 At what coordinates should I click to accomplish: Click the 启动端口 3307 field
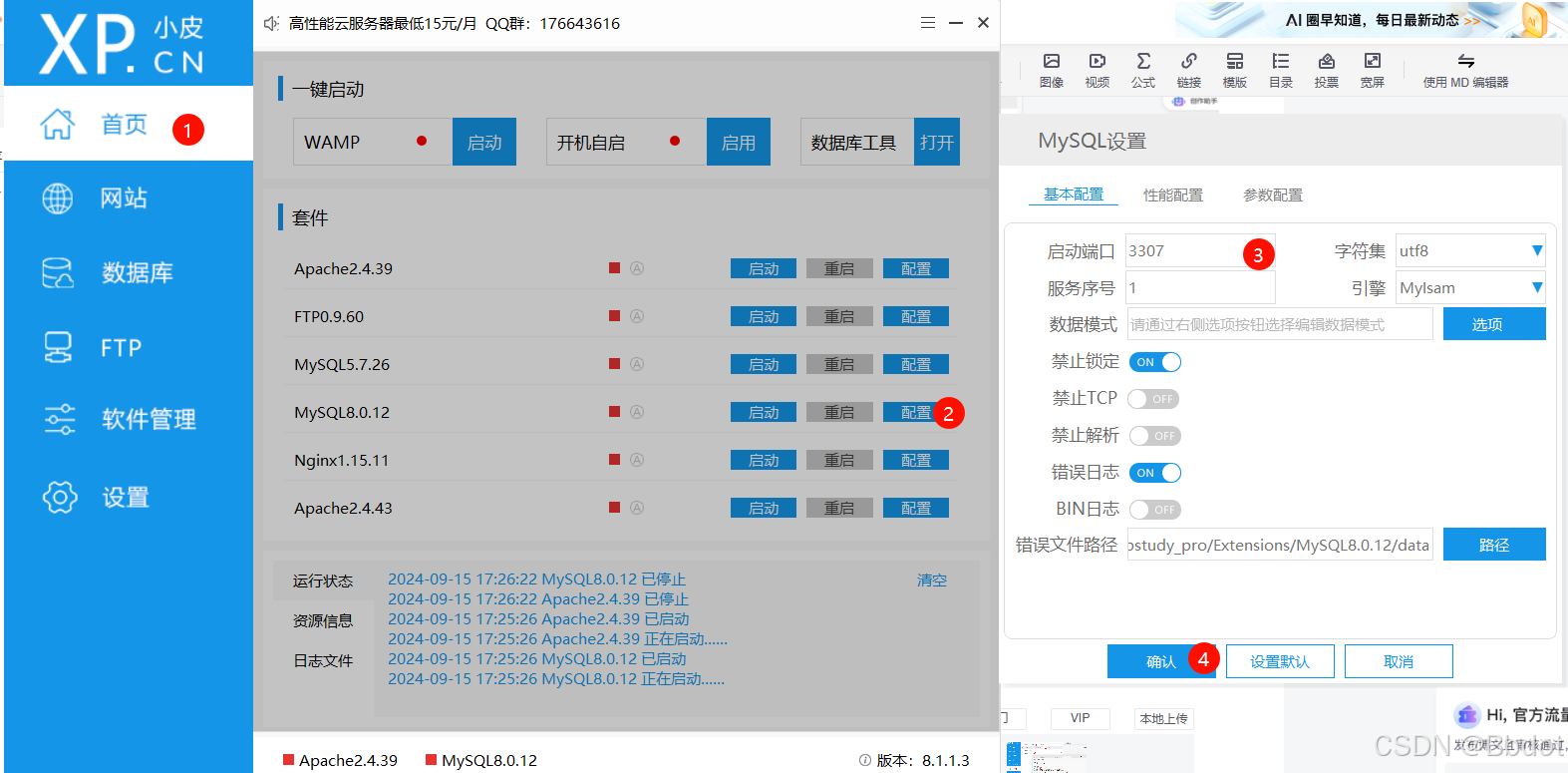point(1200,250)
